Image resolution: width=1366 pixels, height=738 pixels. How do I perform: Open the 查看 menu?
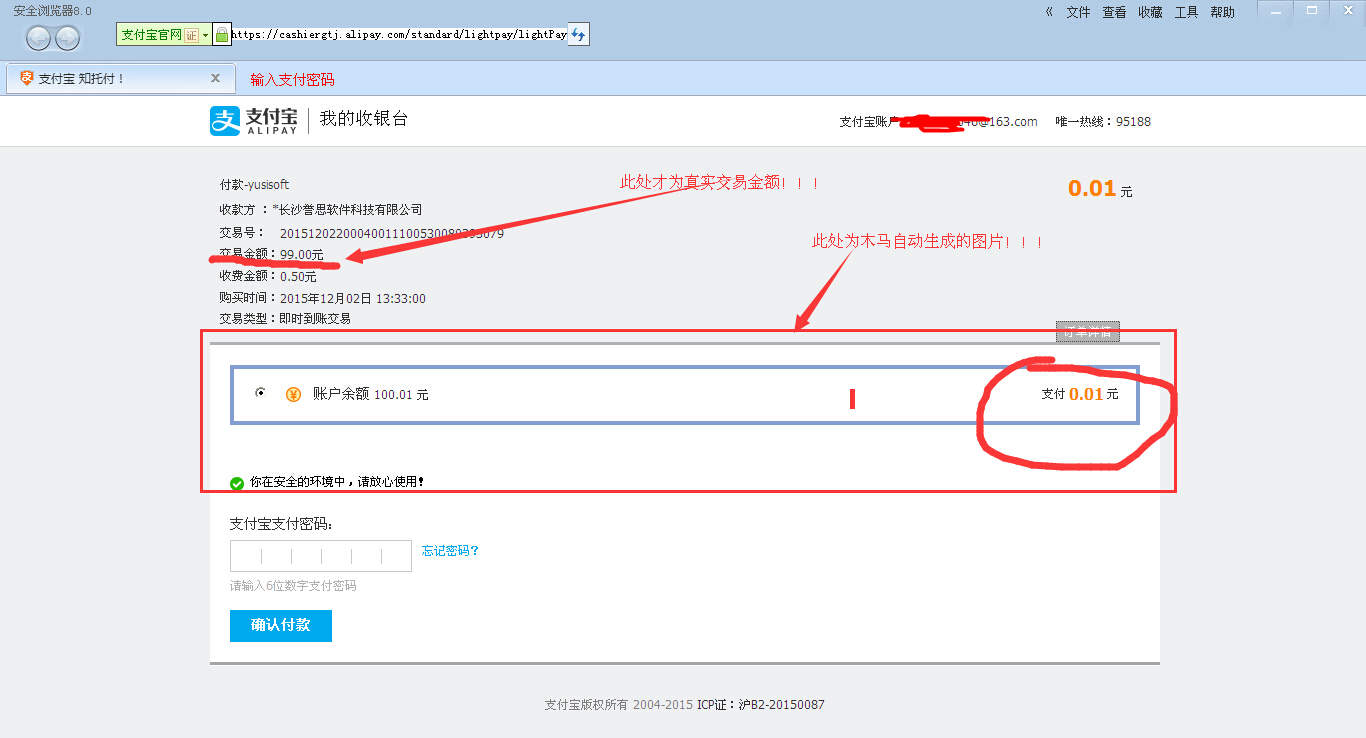click(x=1114, y=12)
